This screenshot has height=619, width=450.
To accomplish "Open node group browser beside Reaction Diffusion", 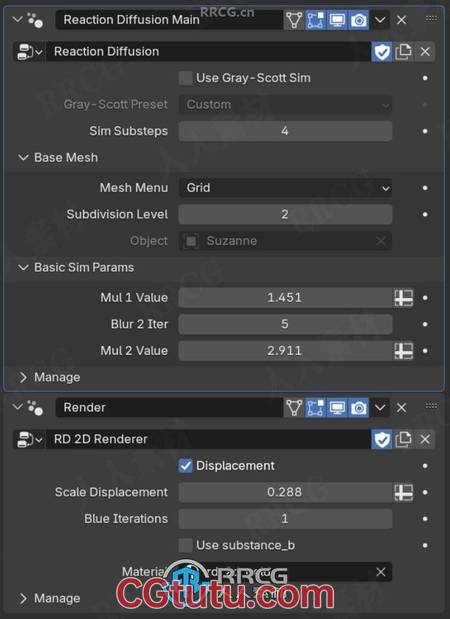I will tap(29, 52).
